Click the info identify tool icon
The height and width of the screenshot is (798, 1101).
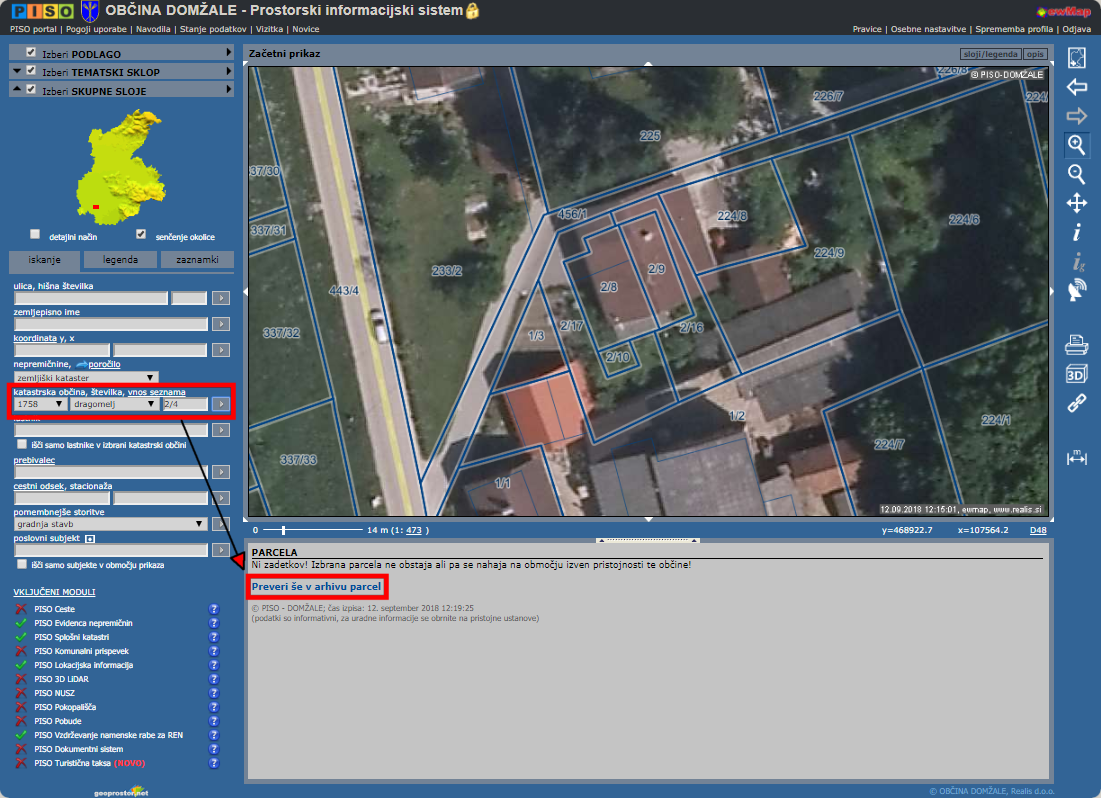point(1076,233)
